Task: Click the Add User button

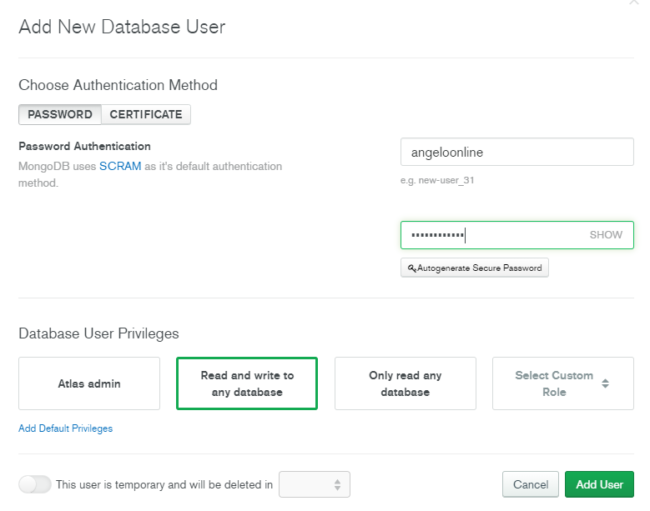Action: tap(599, 484)
